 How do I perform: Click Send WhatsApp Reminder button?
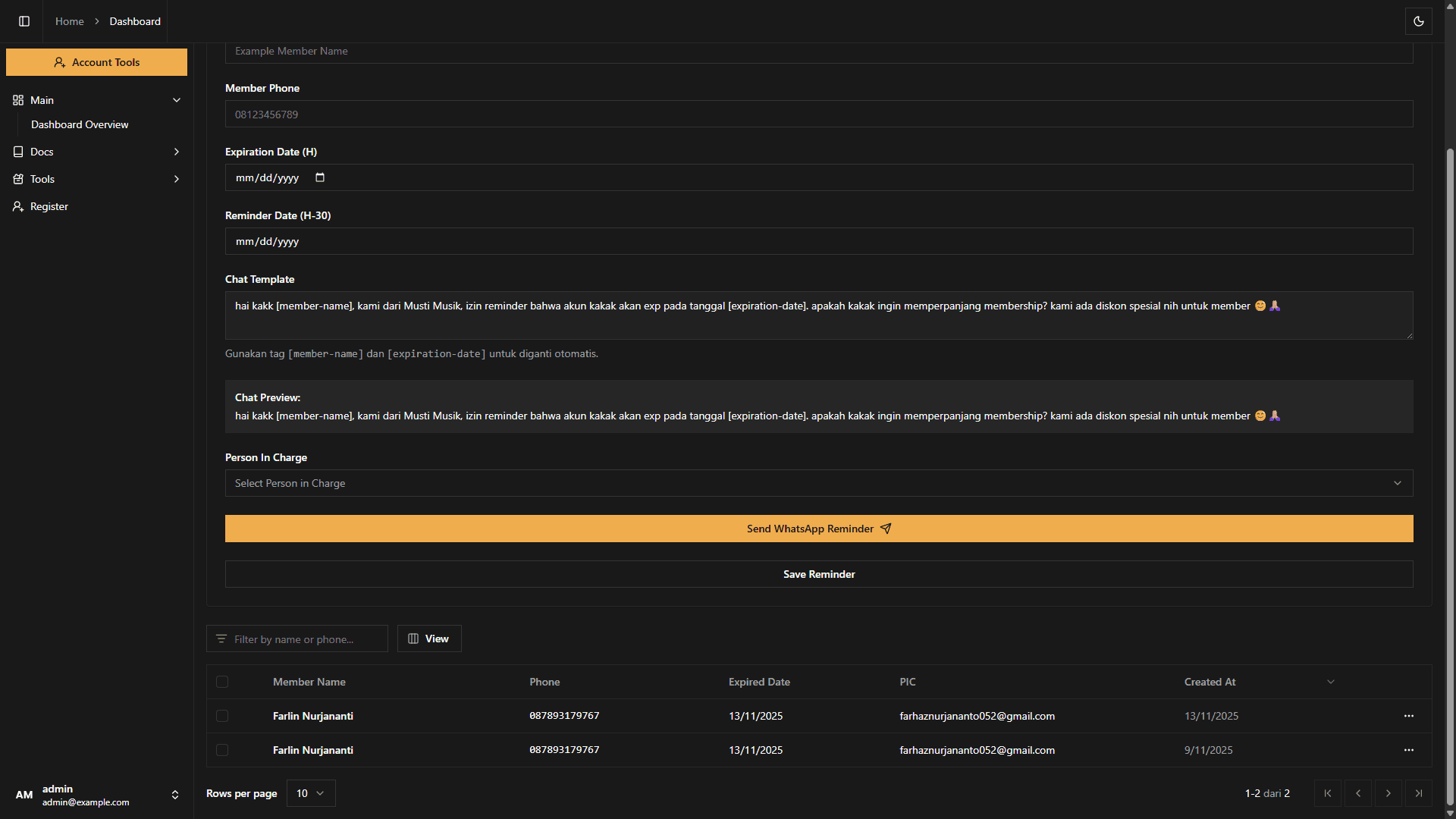pyautogui.click(x=819, y=529)
